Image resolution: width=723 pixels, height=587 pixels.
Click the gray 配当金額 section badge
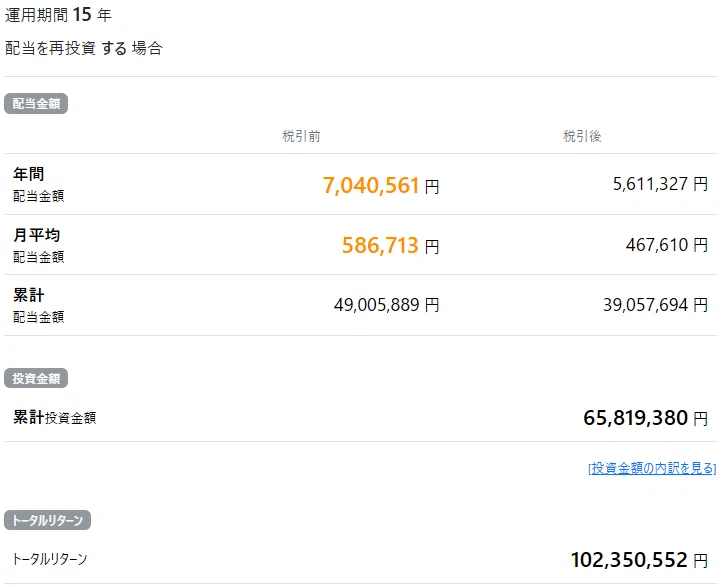(x=36, y=103)
